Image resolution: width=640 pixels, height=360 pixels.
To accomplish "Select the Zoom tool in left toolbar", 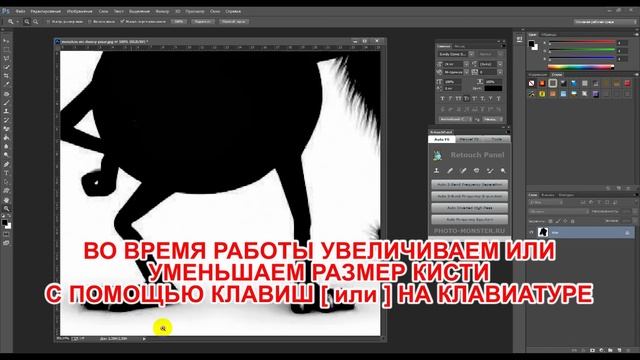I will click(6, 209).
